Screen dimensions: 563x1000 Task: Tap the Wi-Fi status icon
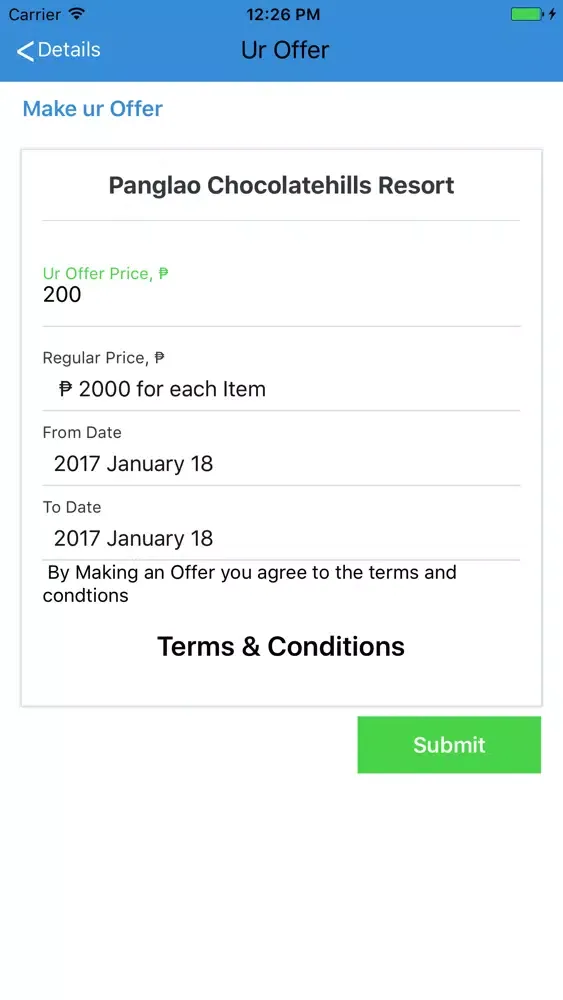tap(77, 14)
